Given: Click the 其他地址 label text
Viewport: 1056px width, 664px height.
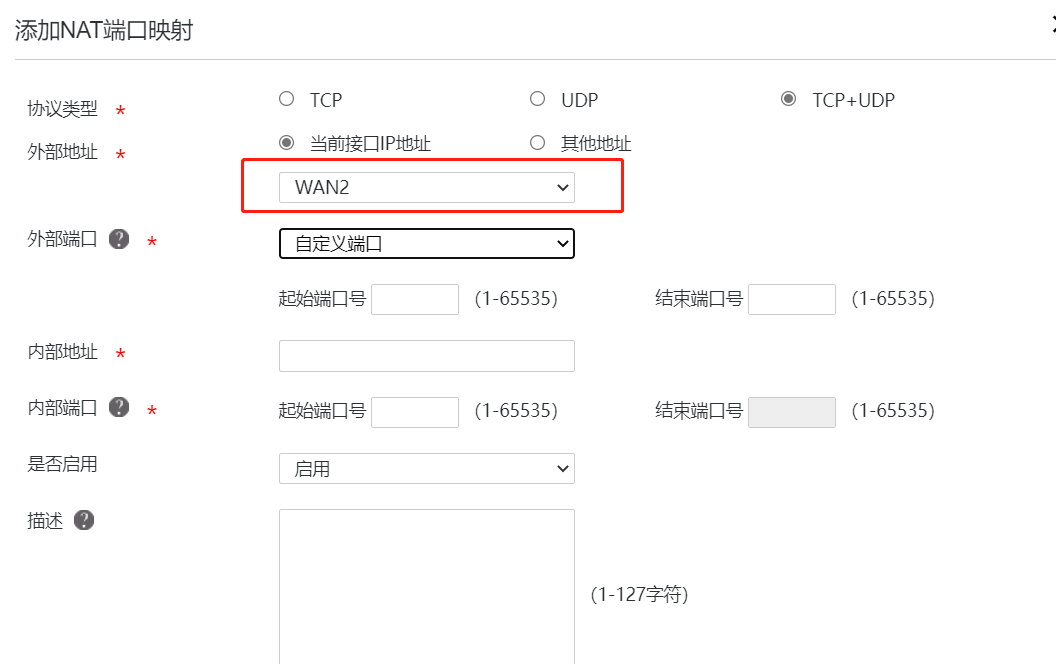Looking at the screenshot, I should [596, 144].
